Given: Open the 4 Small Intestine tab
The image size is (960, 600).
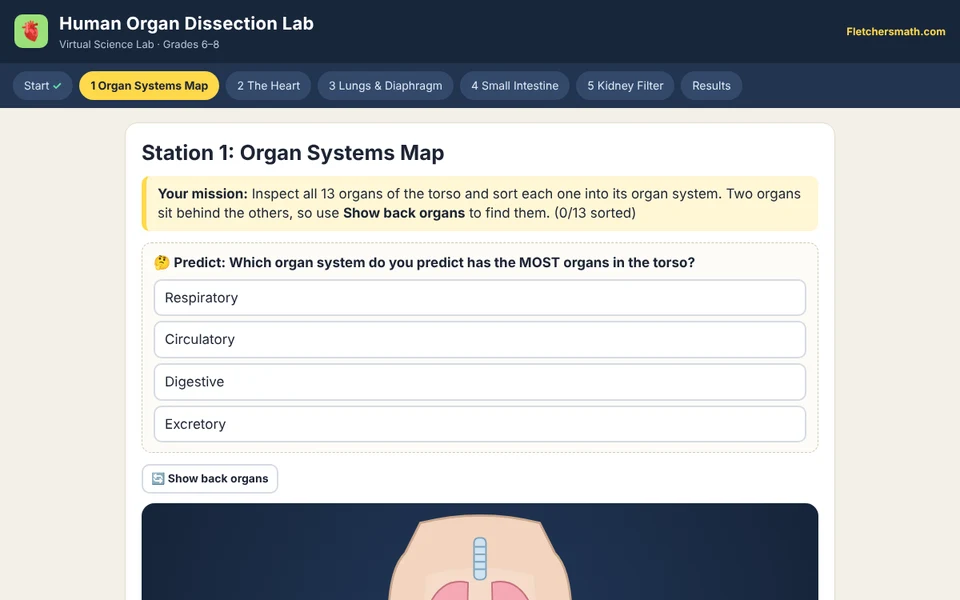Looking at the screenshot, I should pyautogui.click(x=514, y=86).
